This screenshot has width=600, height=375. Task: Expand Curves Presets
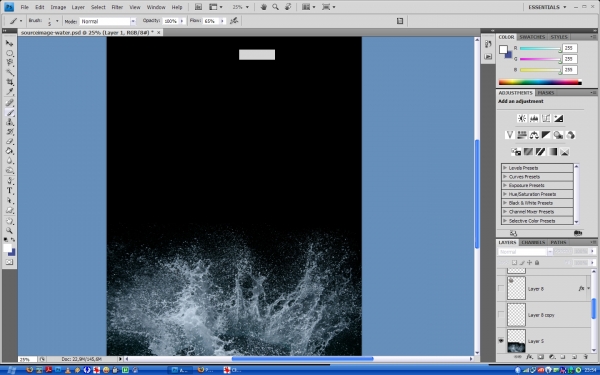tap(505, 176)
